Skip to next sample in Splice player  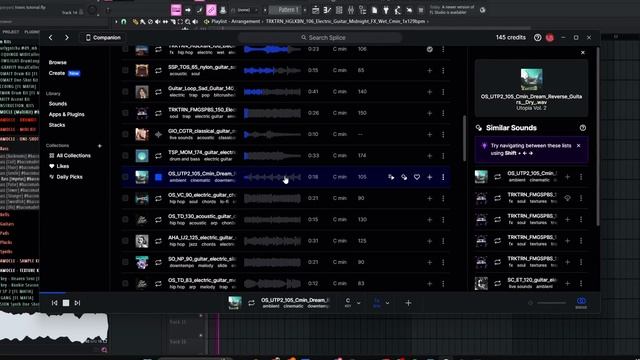[x=77, y=303]
